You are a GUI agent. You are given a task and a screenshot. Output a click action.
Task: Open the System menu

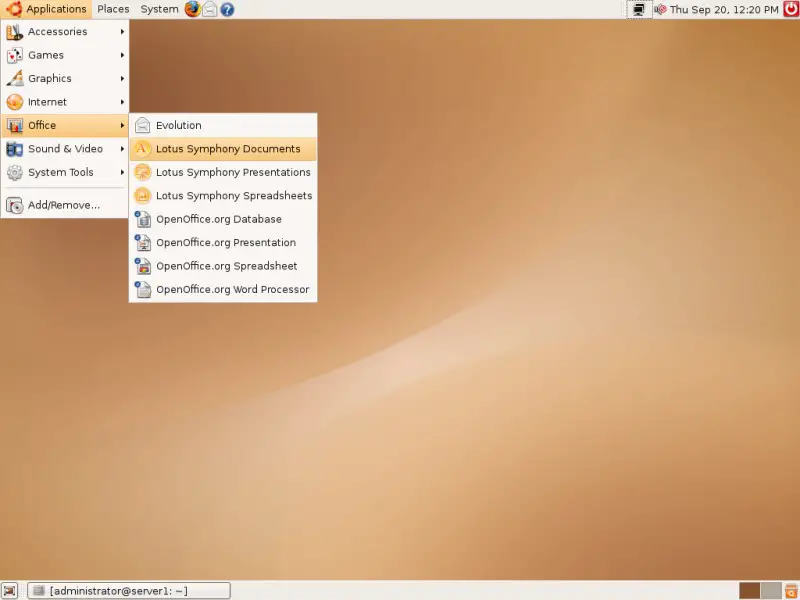point(159,9)
